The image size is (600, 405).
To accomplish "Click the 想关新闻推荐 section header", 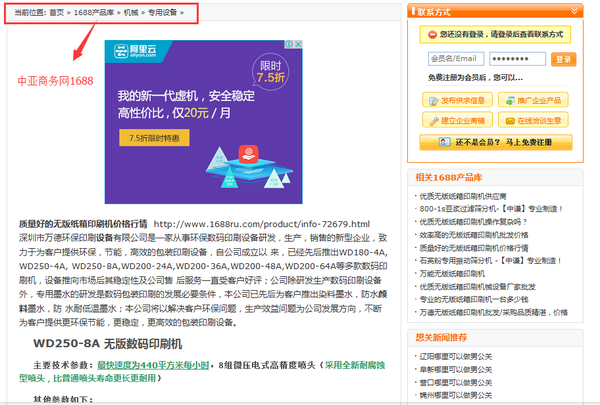I will pyautogui.click(x=441, y=337).
